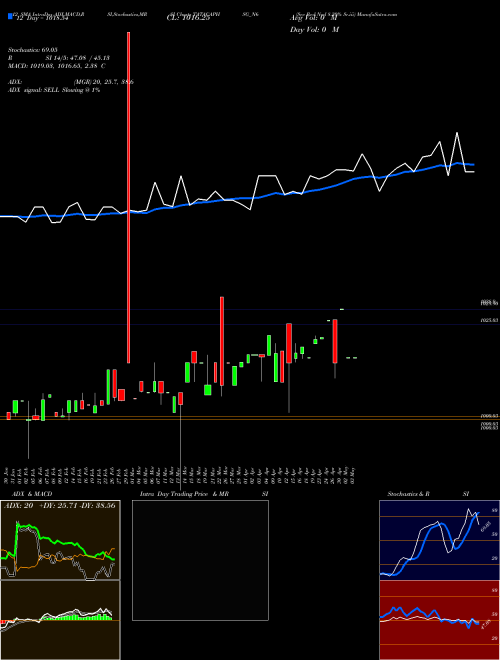Open the red RSI chart thumbnail

tap(439, 620)
